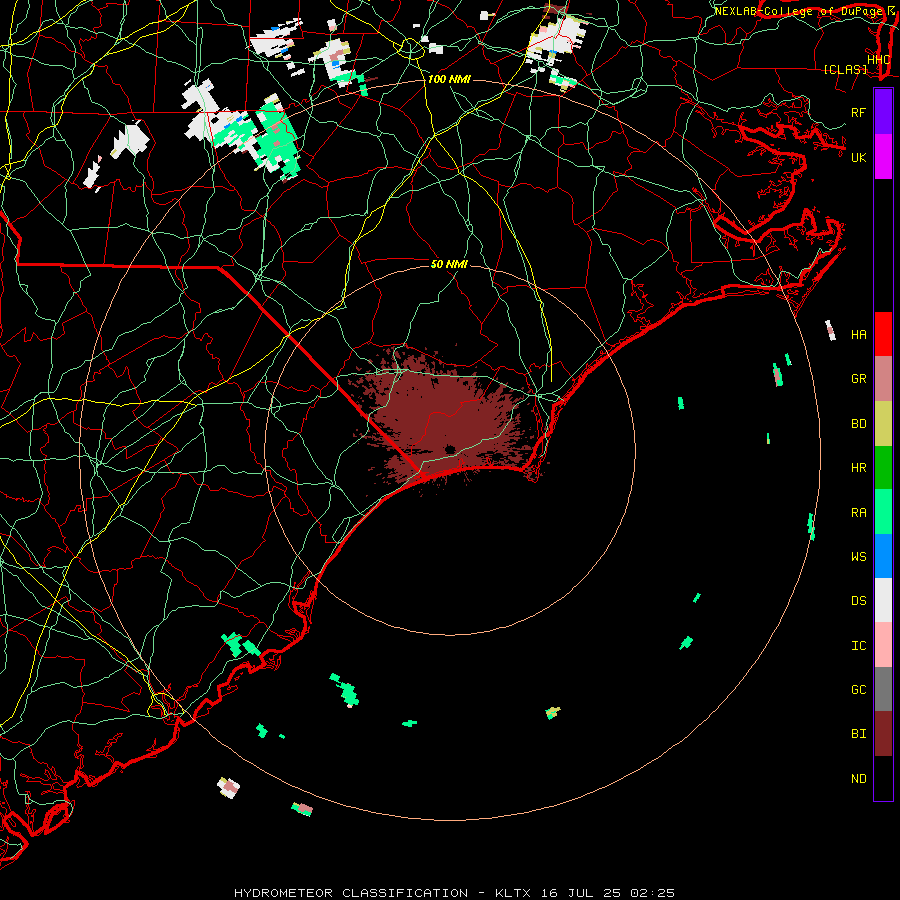900x900 pixels.
Task: Click the [CLAS] units label
Action: click(x=845, y=69)
